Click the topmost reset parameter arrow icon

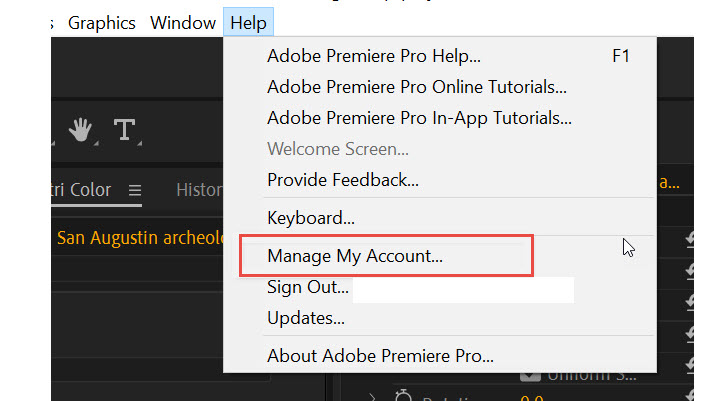coord(689,238)
